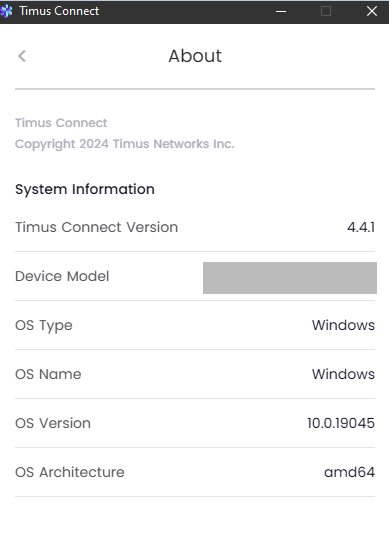Click the Windows value beside OS Type
This screenshot has height=535, width=389.
coord(343,325)
